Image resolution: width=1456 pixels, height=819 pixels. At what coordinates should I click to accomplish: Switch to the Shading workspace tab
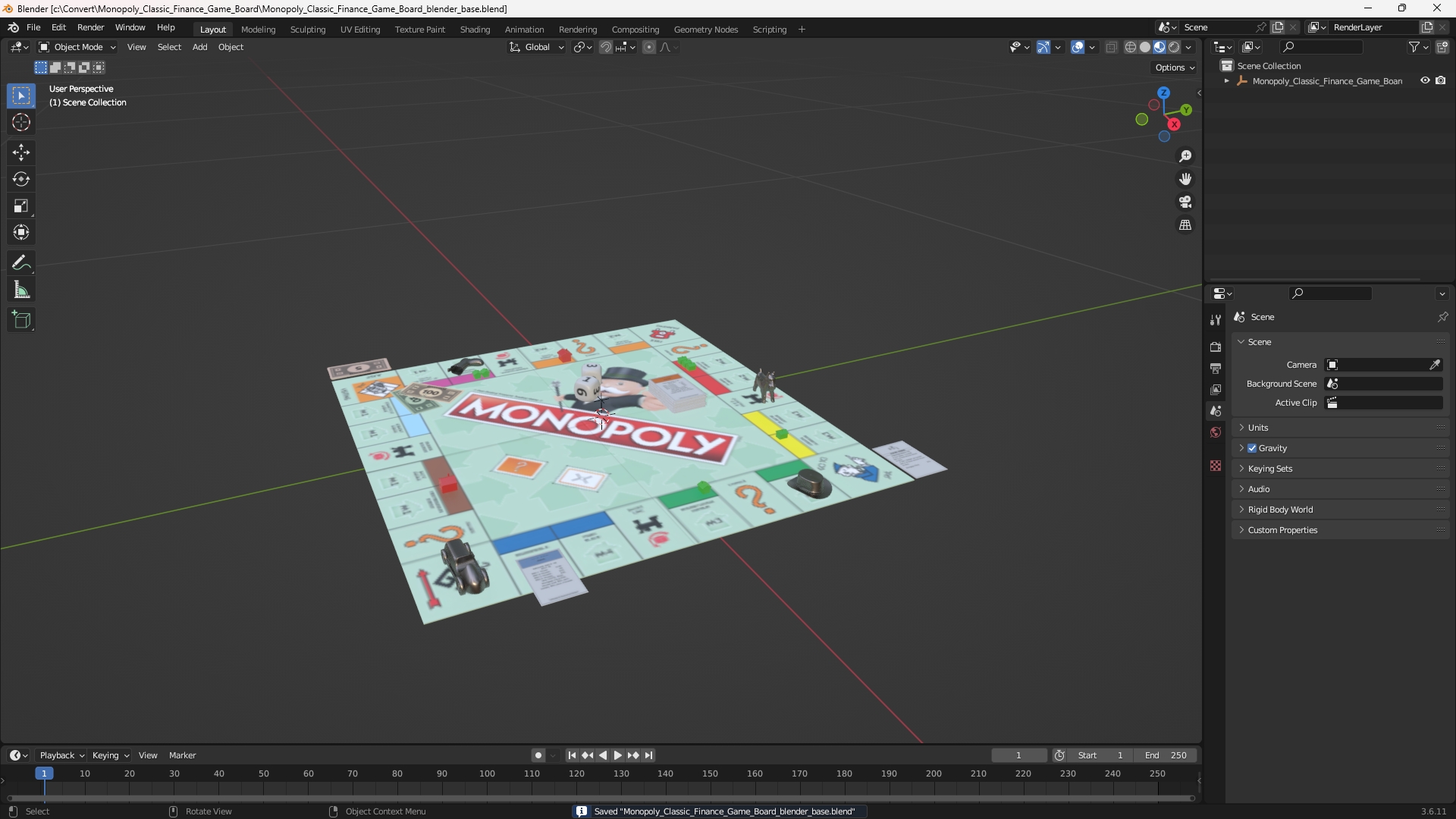[475, 30]
